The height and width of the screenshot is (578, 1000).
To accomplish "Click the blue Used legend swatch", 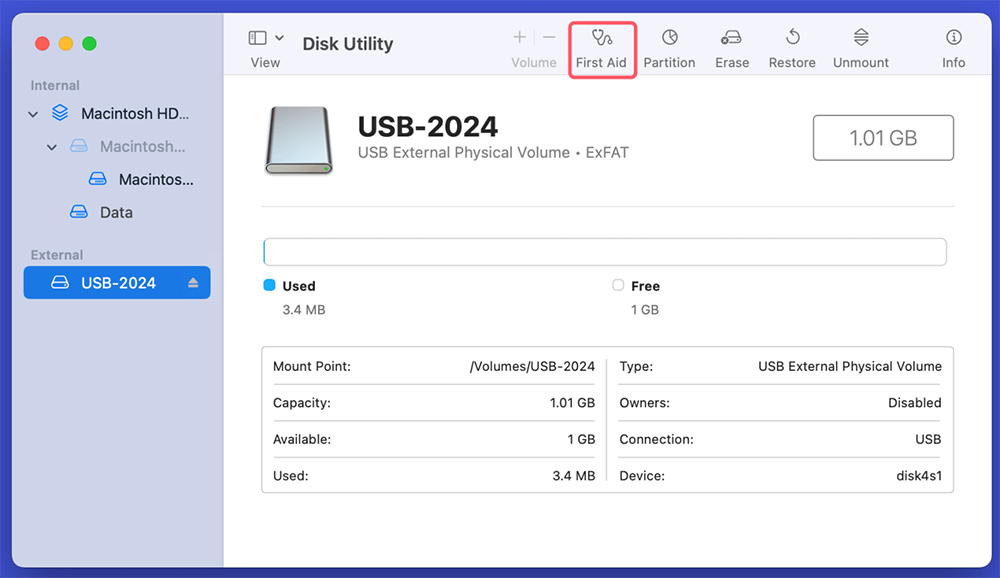I will [270, 285].
